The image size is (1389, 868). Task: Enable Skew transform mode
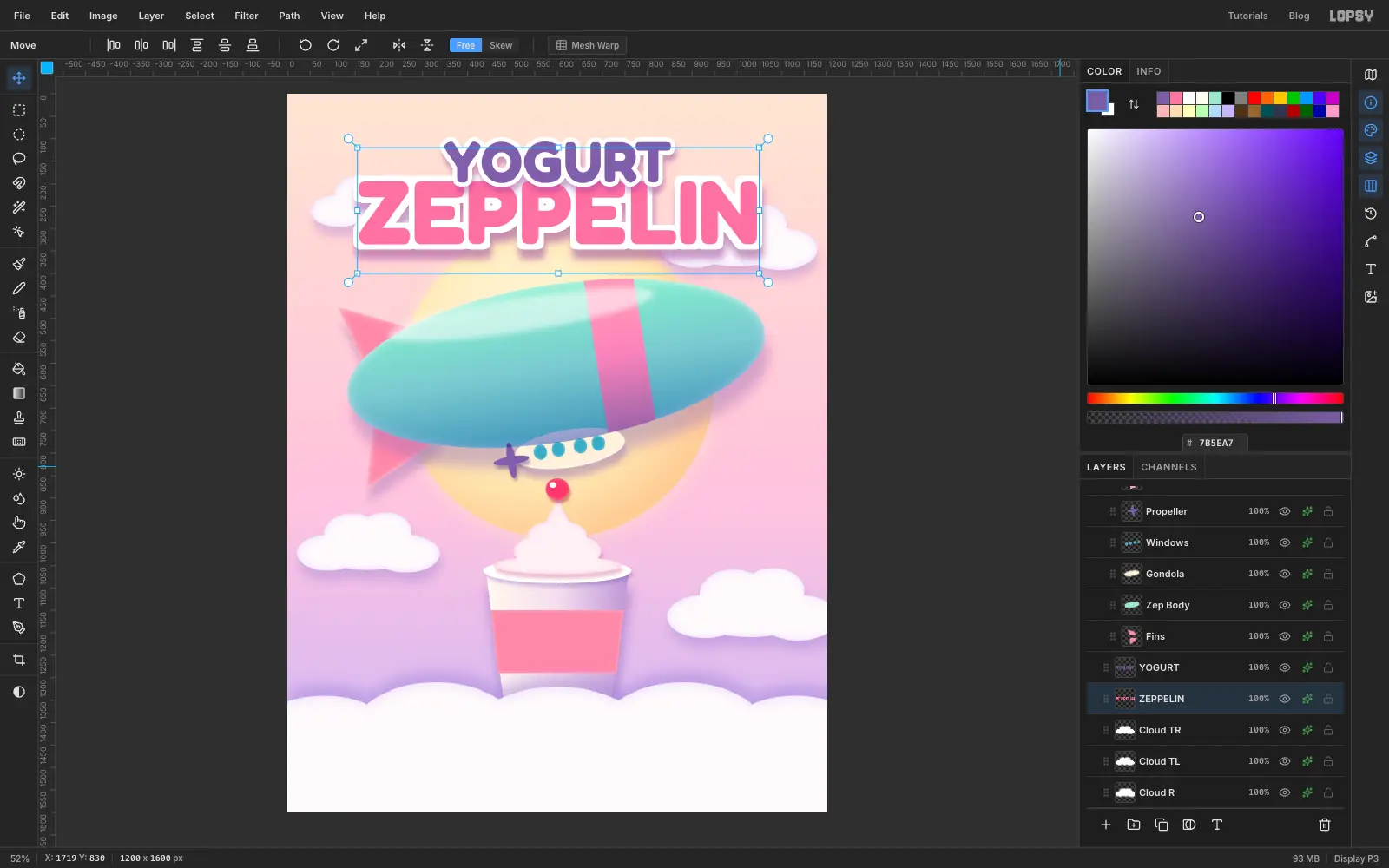[501, 45]
